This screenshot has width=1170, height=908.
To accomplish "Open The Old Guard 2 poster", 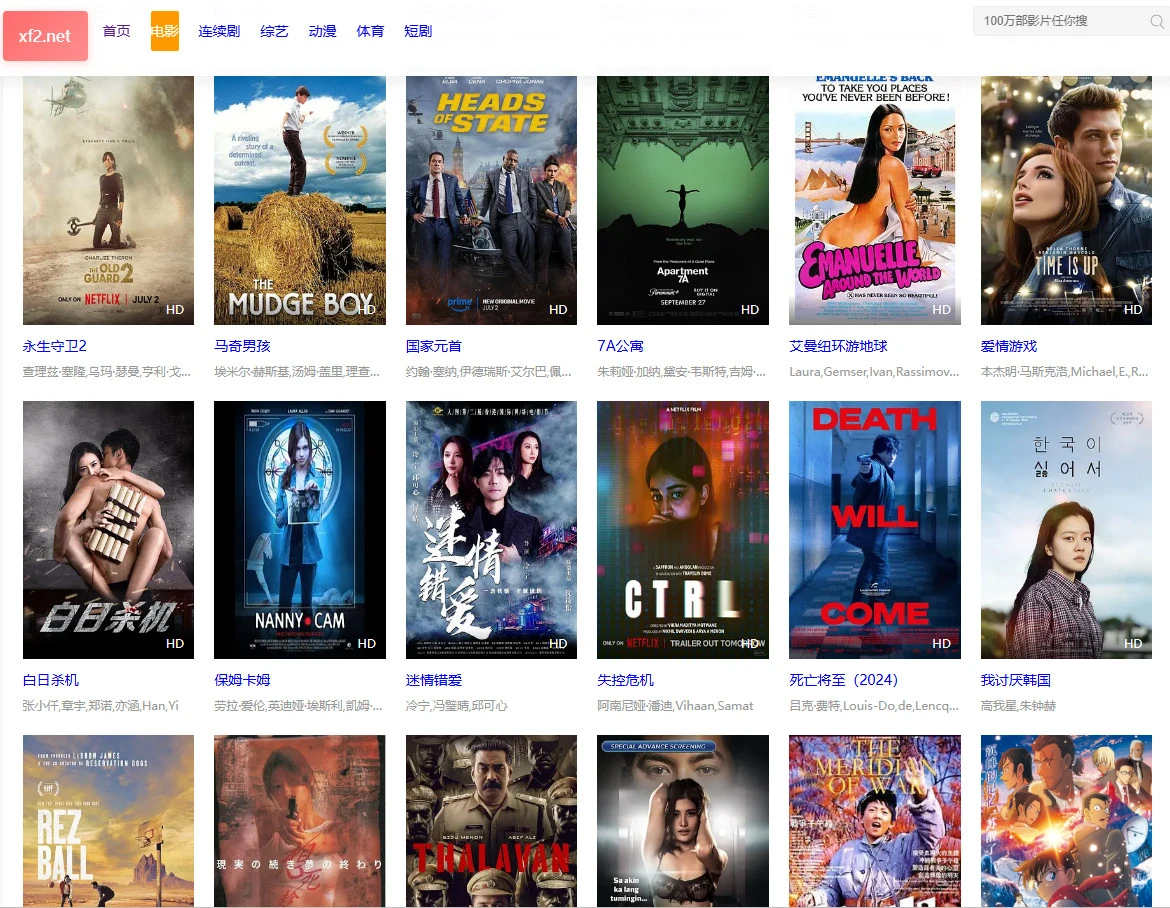I will (x=108, y=200).
